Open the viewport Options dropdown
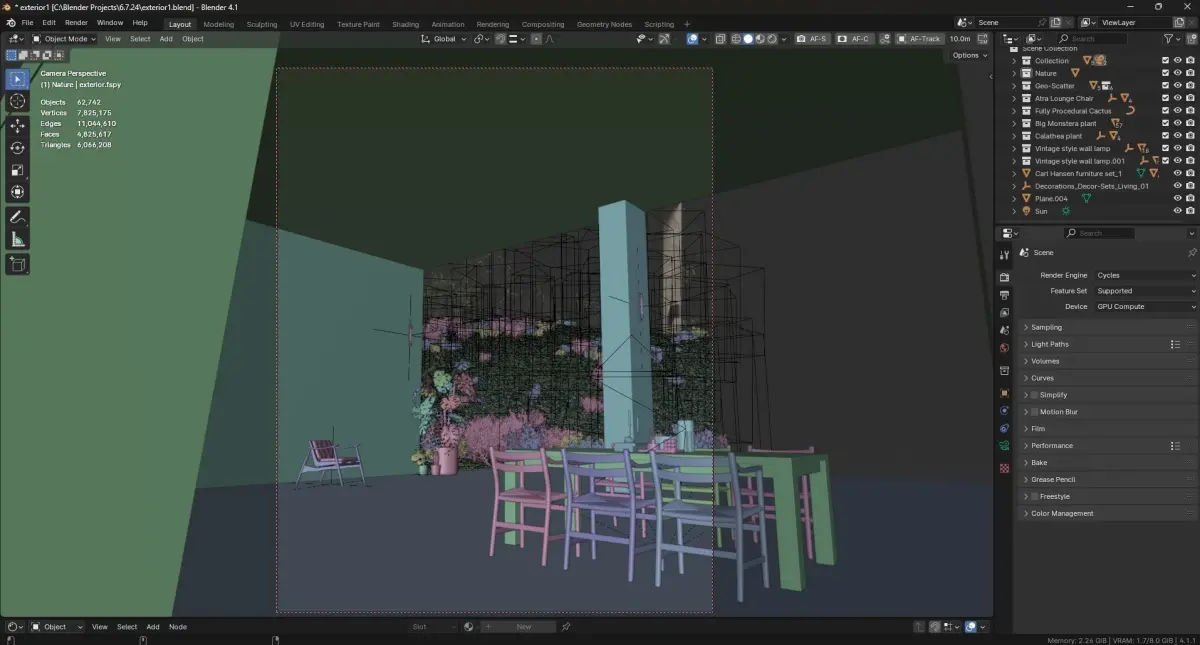This screenshot has width=1200, height=645. click(x=969, y=55)
